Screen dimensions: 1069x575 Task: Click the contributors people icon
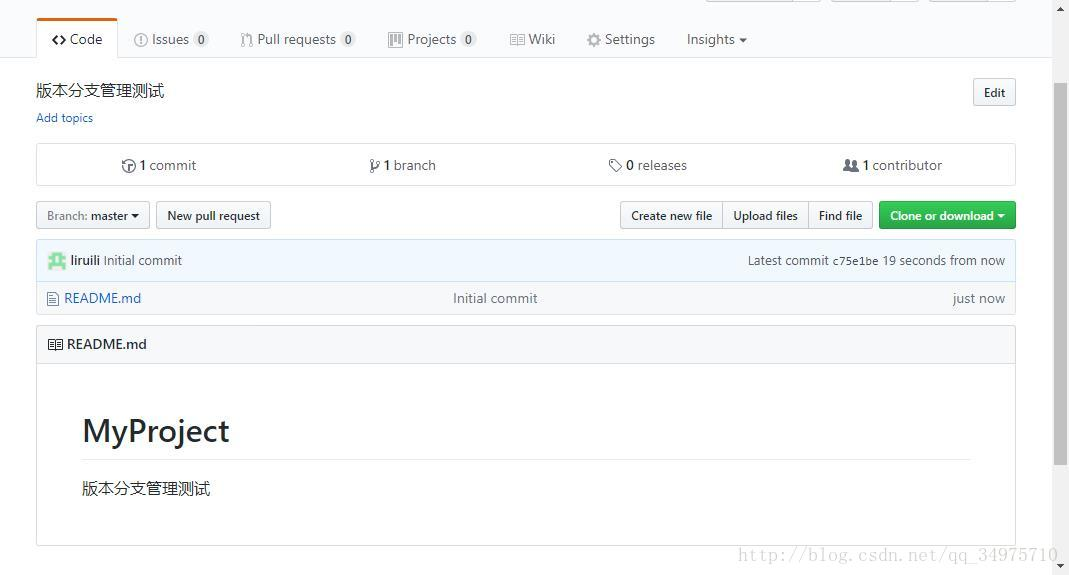(851, 165)
